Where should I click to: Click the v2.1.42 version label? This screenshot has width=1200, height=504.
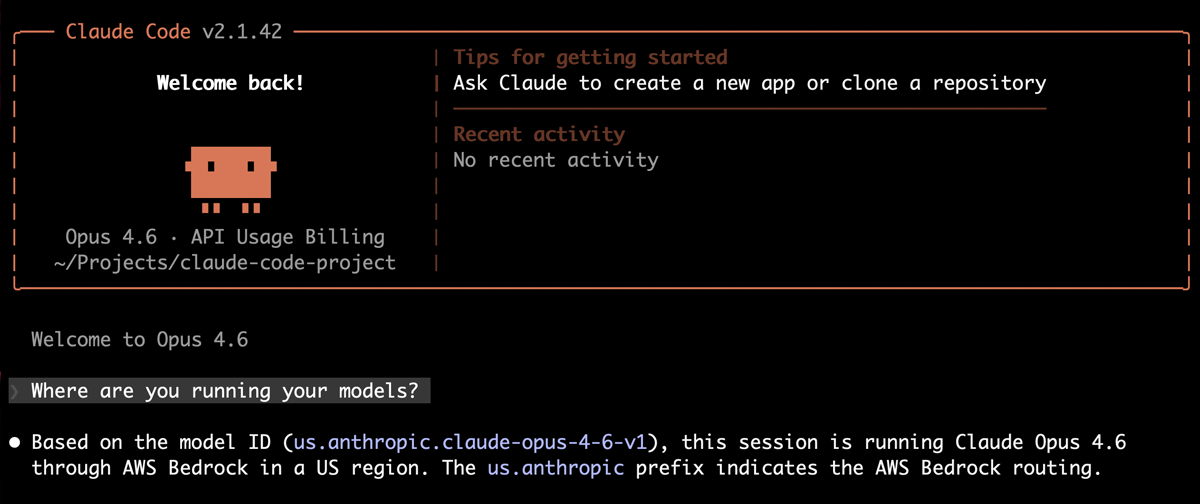[241, 31]
